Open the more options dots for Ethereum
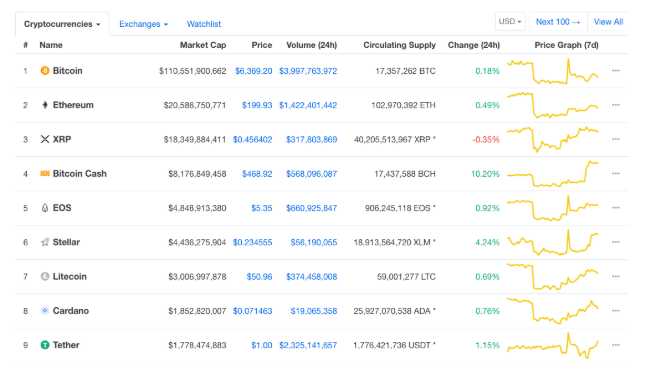This screenshot has width=649, height=372. coord(615,105)
